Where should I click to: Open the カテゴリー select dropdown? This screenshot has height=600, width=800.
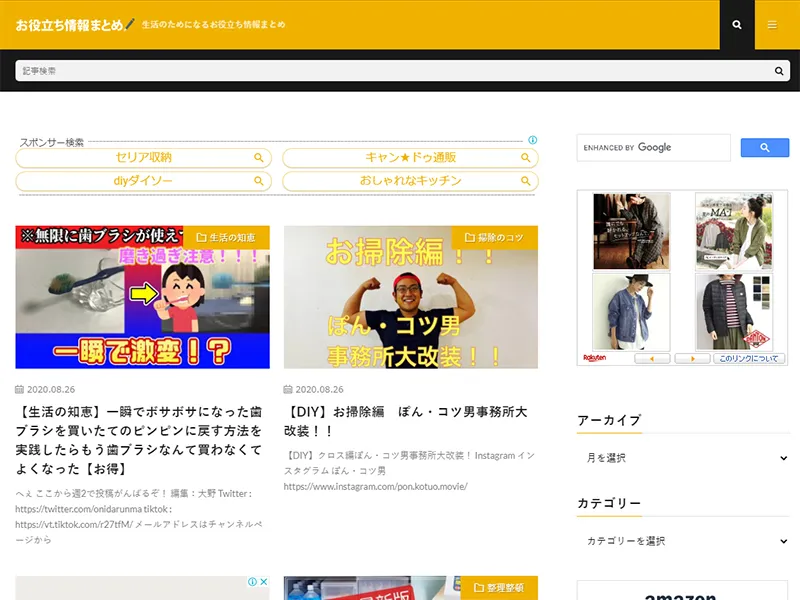683,541
